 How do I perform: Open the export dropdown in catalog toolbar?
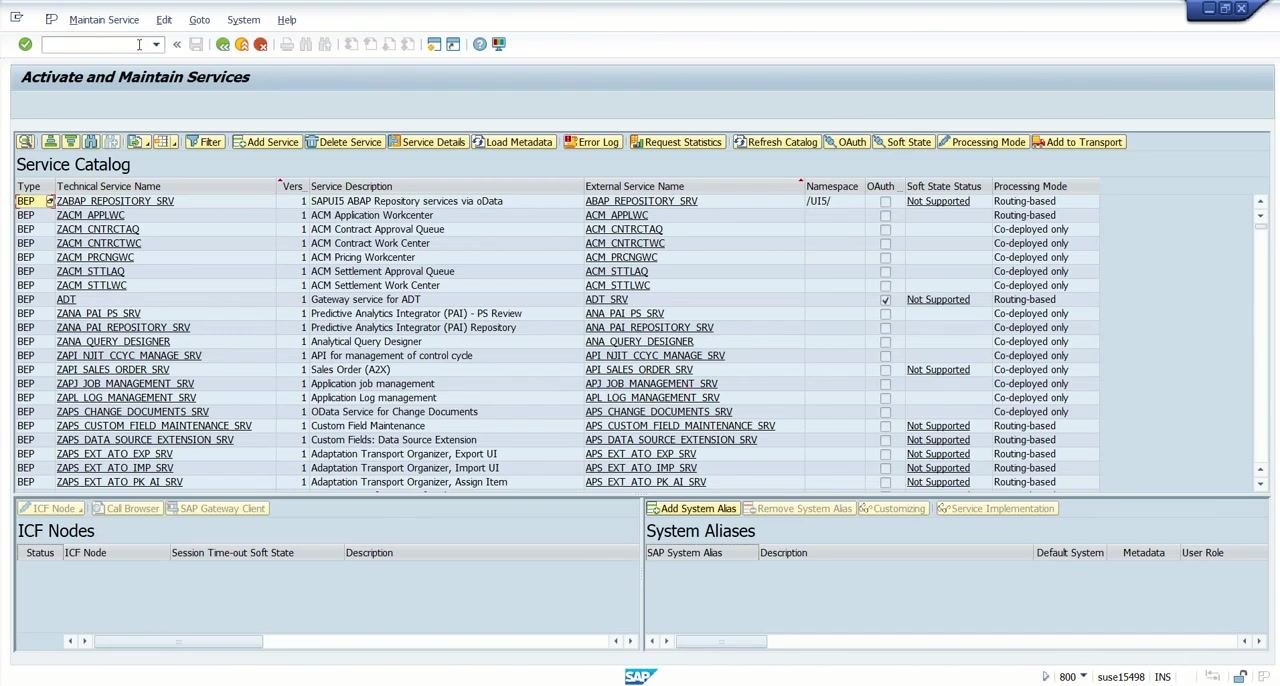pyautogui.click(x=138, y=142)
